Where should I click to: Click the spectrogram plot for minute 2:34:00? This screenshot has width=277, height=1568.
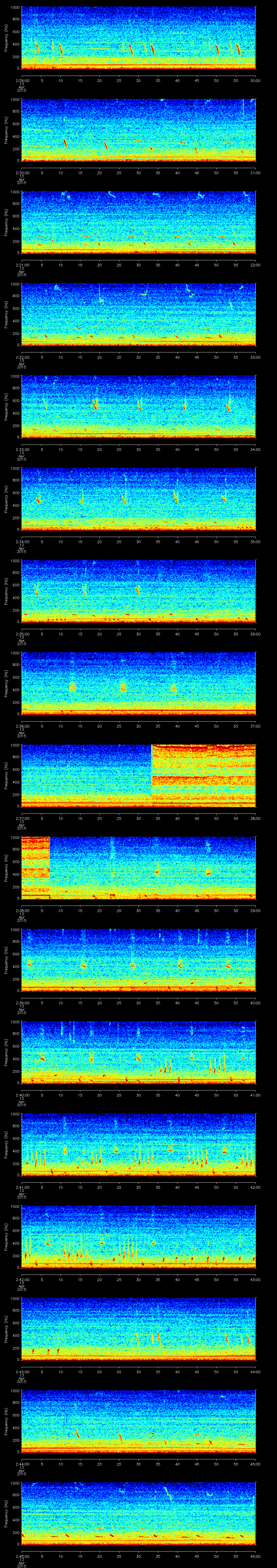pyautogui.click(x=138, y=499)
